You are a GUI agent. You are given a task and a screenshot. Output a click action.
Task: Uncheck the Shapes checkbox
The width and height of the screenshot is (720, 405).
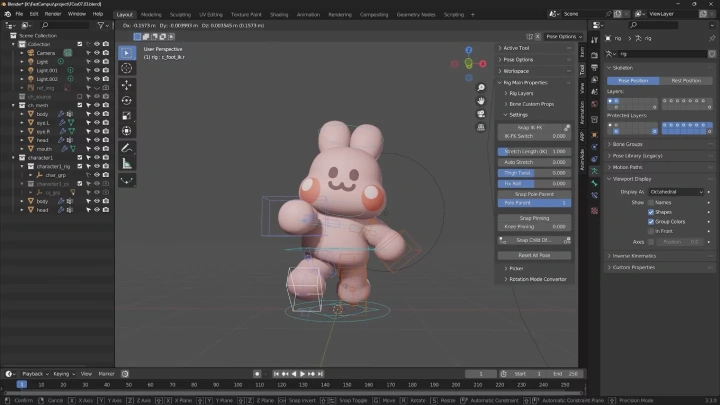pyautogui.click(x=651, y=212)
